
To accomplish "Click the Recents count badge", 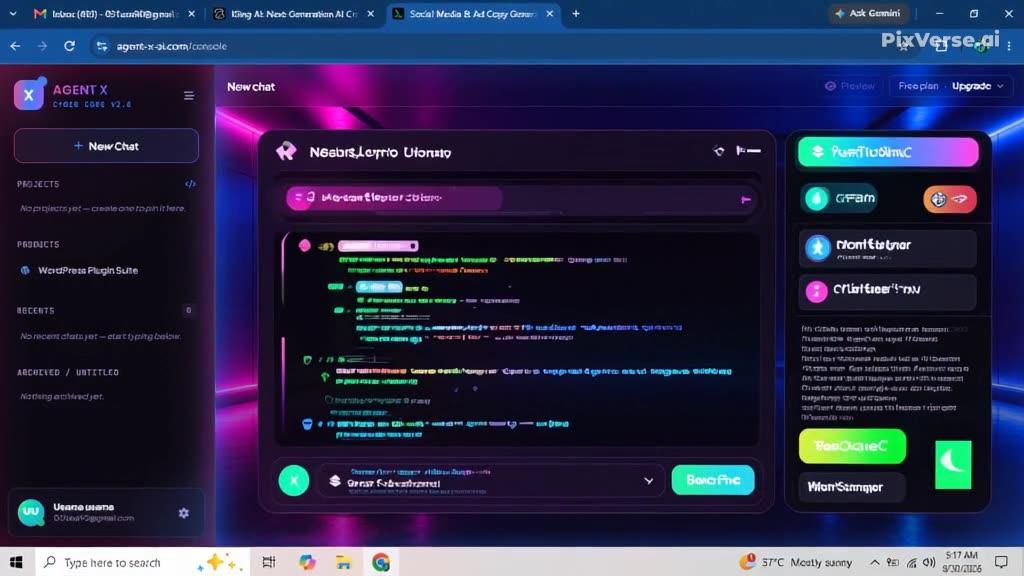I will tap(188, 310).
